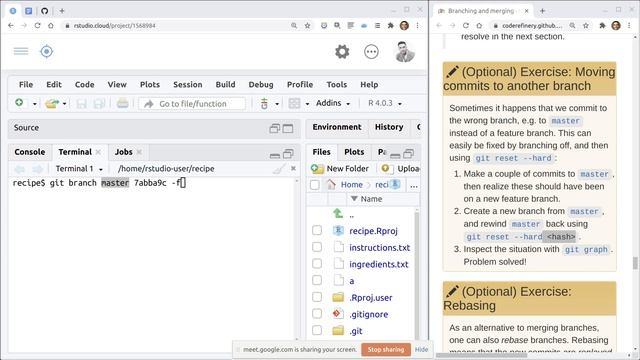
Task: Tick the checkbox next to .git folder
Action: tap(317, 330)
